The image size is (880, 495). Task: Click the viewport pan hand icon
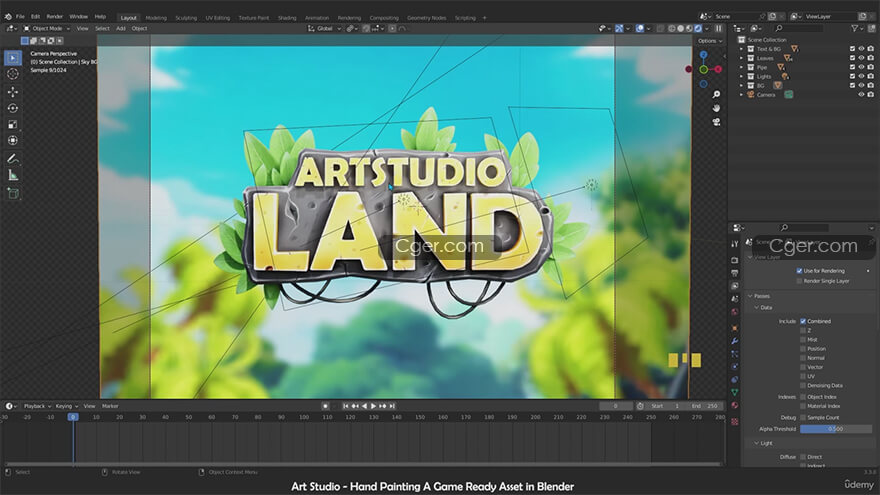(716, 108)
